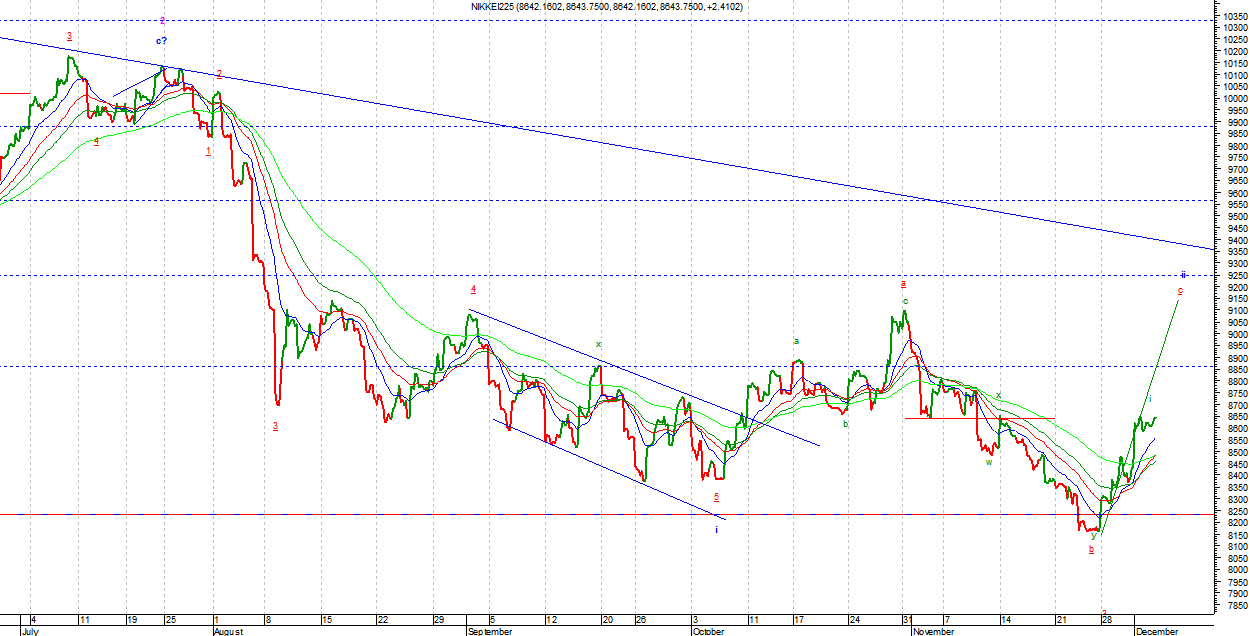Click the 7850 price axis label
The width and height of the screenshot is (1250, 636).
coord(1232,606)
